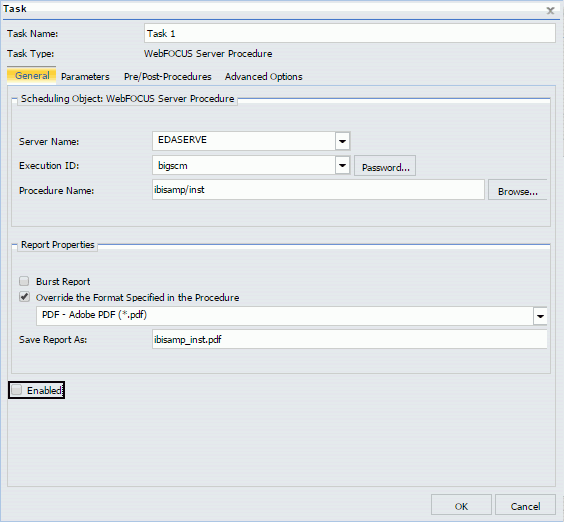The width and height of the screenshot is (564, 522).
Task: Tick the Enabled checkbox
Action: coord(17,390)
